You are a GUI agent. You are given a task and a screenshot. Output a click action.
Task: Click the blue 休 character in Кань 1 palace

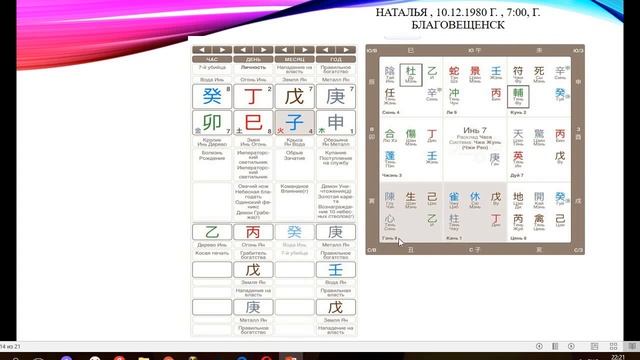475,197
